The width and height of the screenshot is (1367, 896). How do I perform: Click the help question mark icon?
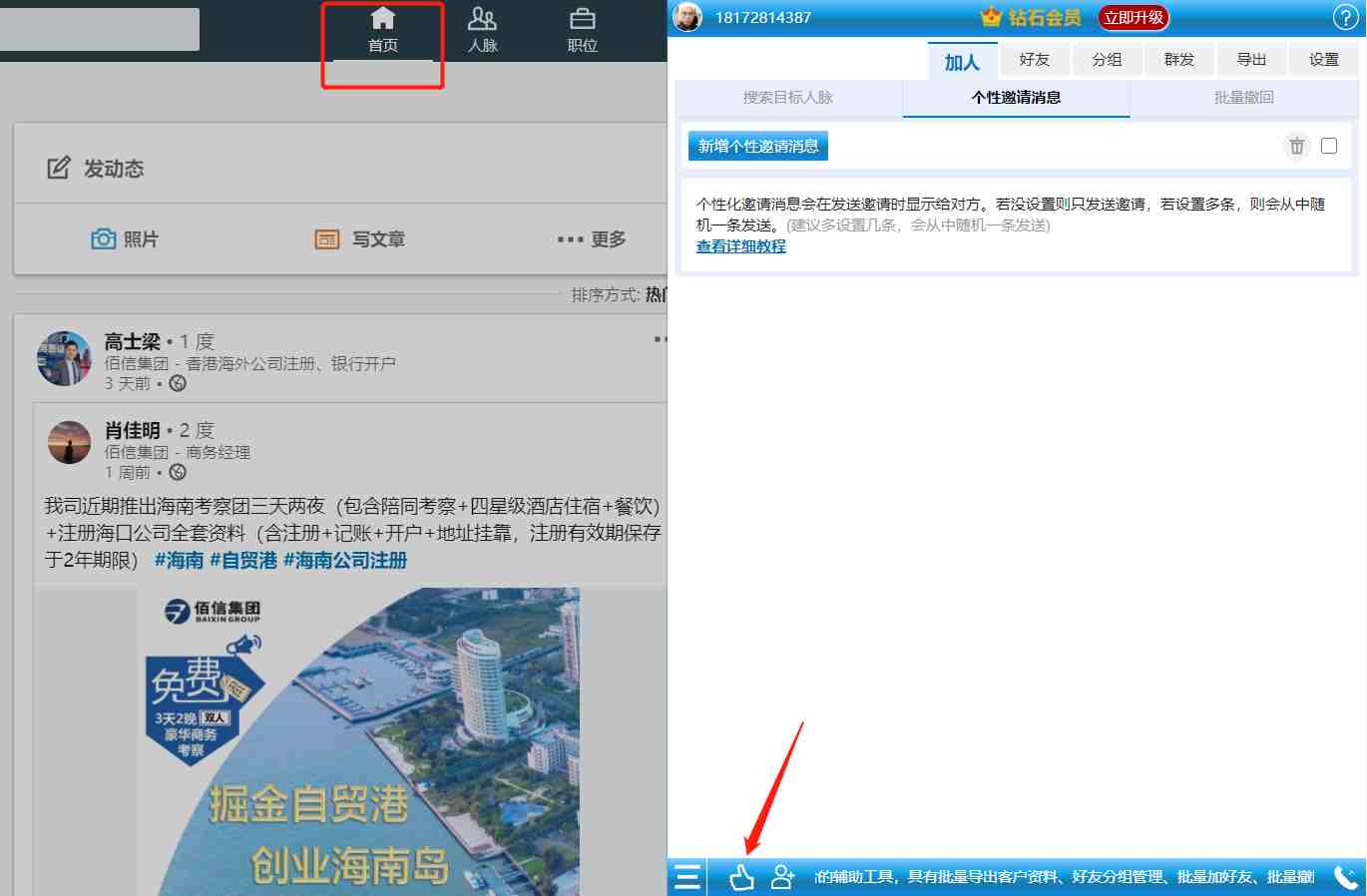pyautogui.click(x=1345, y=17)
